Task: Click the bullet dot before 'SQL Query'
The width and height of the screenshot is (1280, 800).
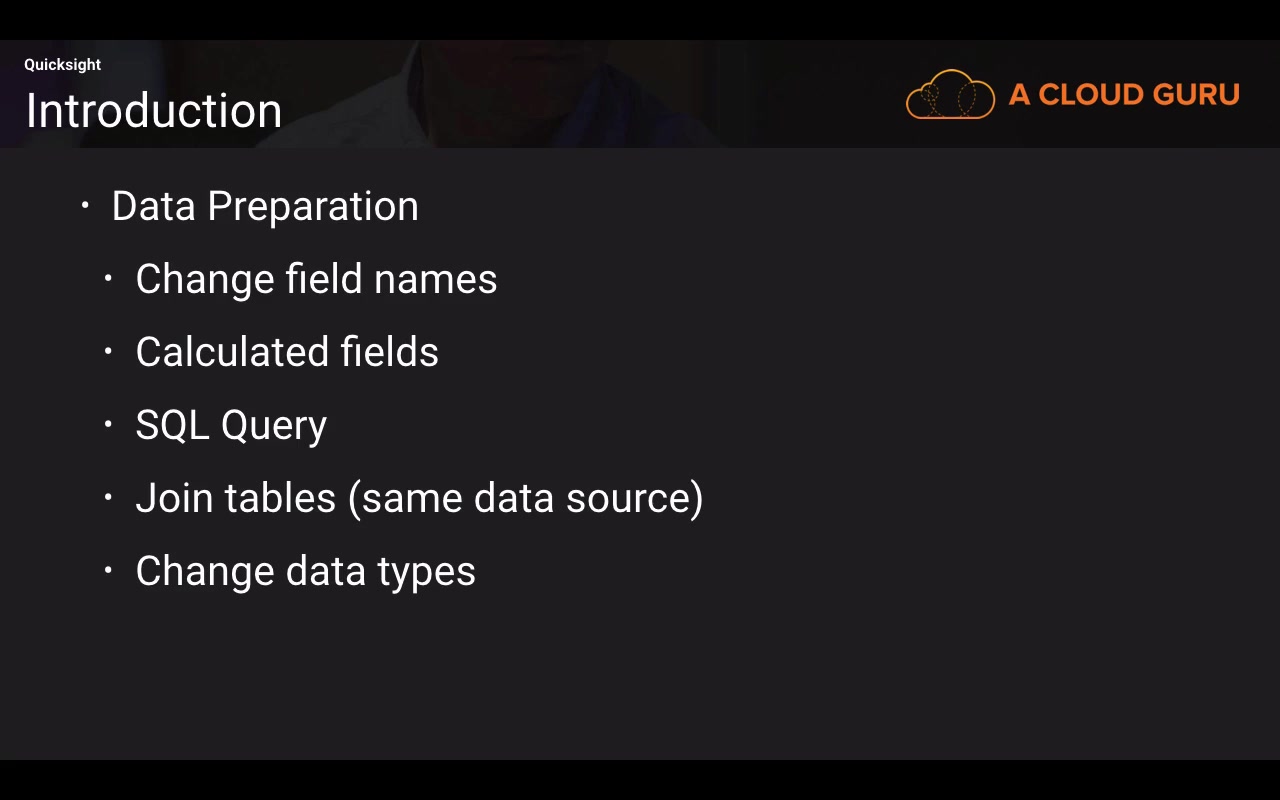Action: pyautogui.click(x=109, y=425)
